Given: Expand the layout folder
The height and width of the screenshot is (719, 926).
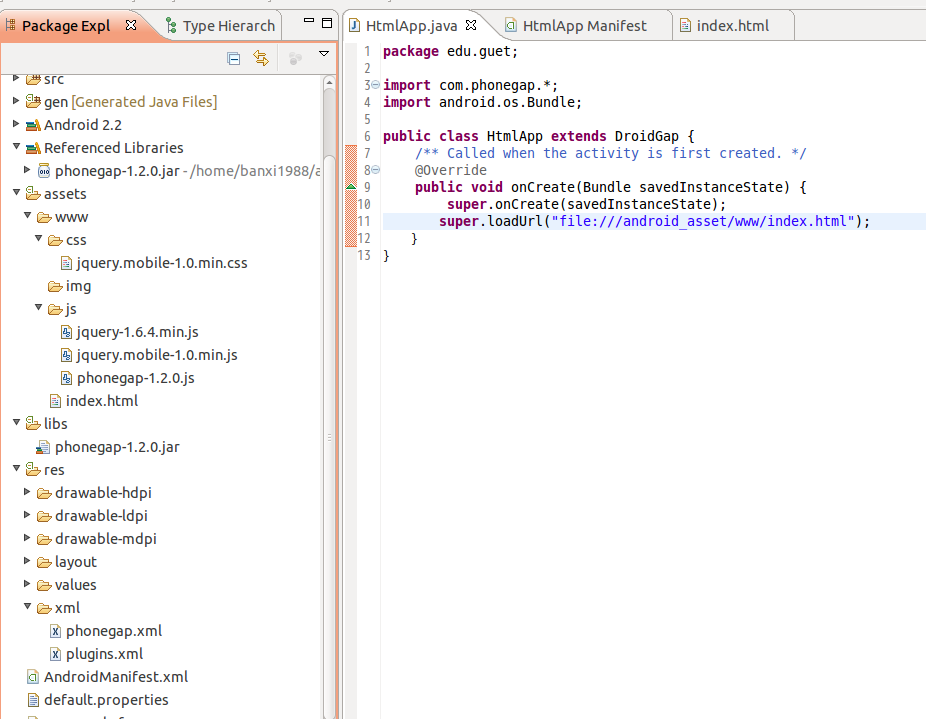Looking at the screenshot, I should tap(27, 561).
